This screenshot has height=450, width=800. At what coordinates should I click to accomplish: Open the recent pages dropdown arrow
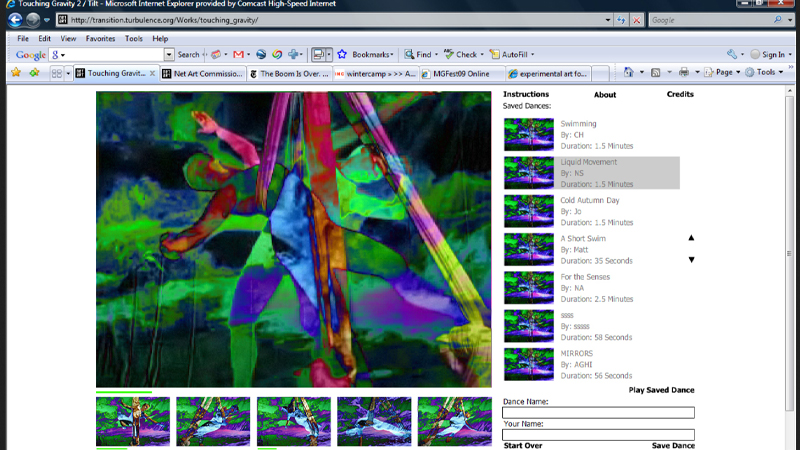click(46, 20)
